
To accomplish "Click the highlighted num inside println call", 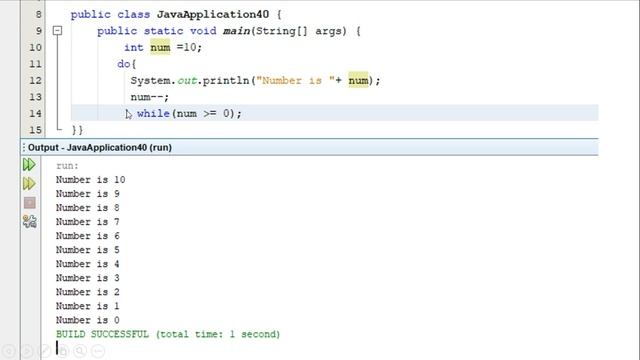I will pyautogui.click(x=358, y=80).
